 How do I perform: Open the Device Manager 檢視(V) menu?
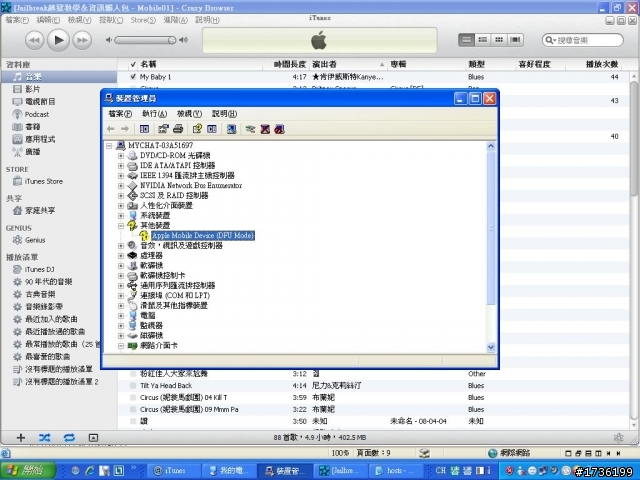189,113
